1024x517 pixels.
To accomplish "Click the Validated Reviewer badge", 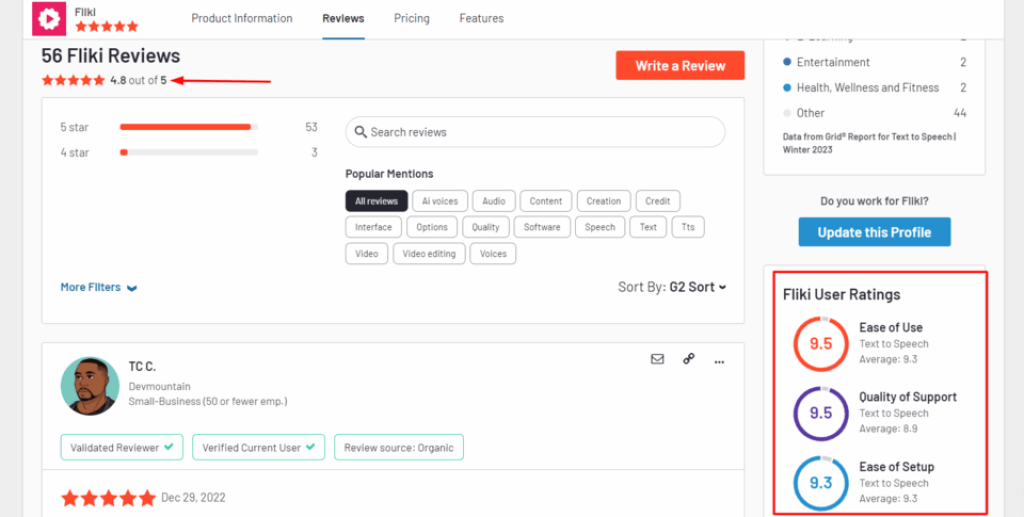I will click(122, 447).
